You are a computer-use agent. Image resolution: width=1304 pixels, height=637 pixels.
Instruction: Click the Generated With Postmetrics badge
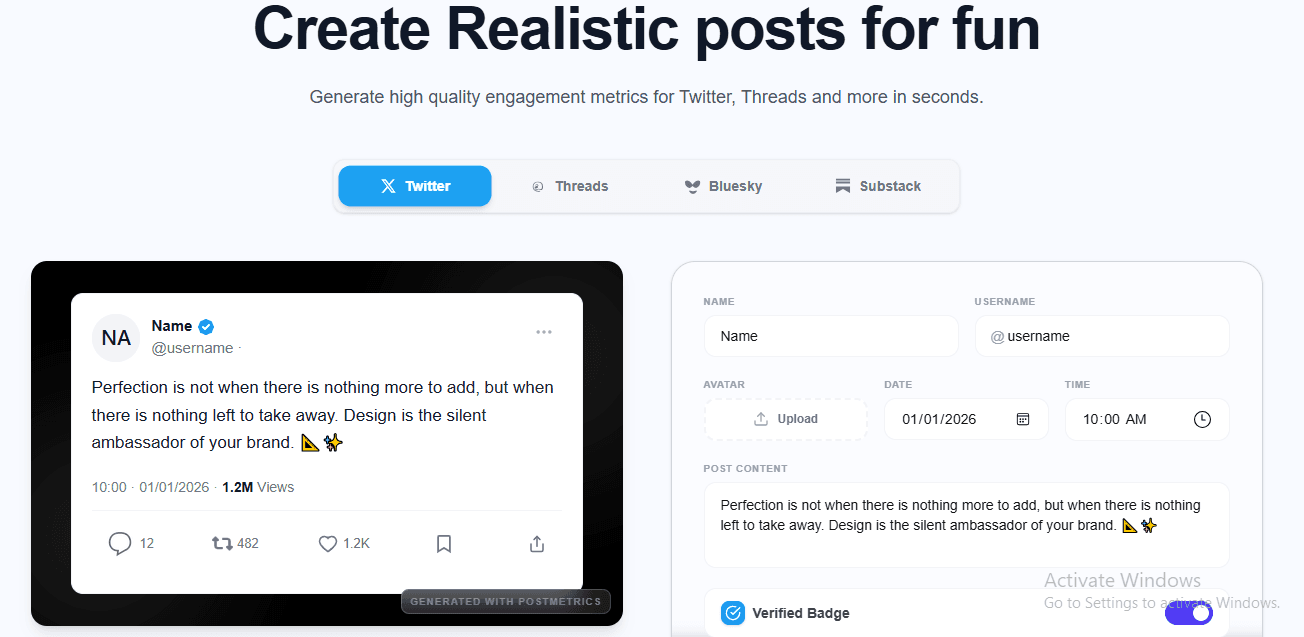[x=505, y=601]
